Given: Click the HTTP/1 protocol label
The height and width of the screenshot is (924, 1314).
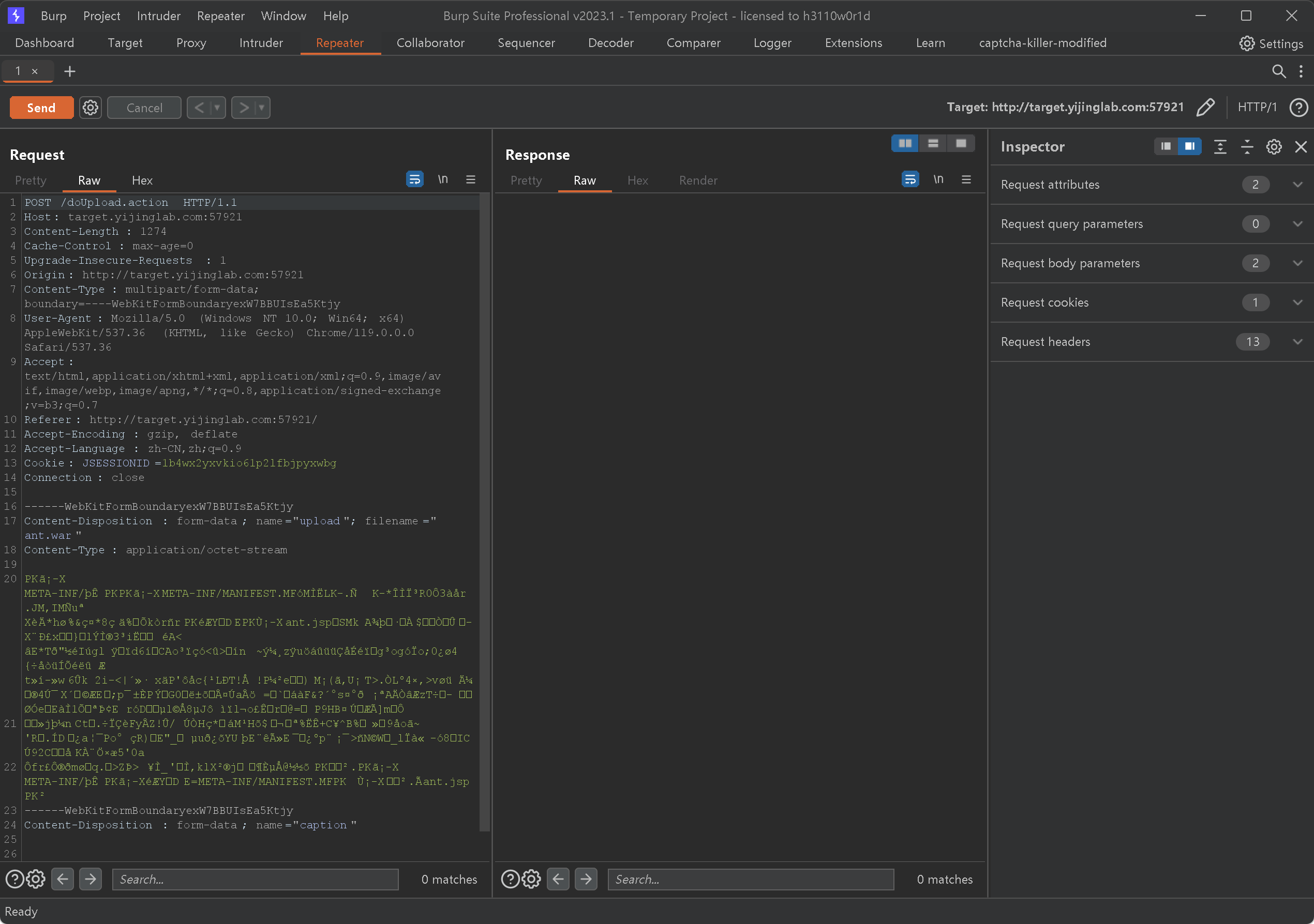Looking at the screenshot, I should pyautogui.click(x=1257, y=108).
